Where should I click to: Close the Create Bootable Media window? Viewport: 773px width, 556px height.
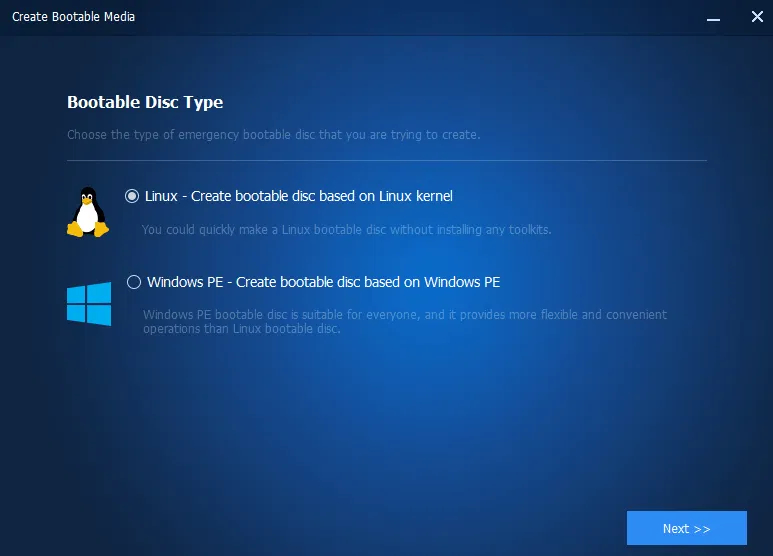(x=757, y=17)
